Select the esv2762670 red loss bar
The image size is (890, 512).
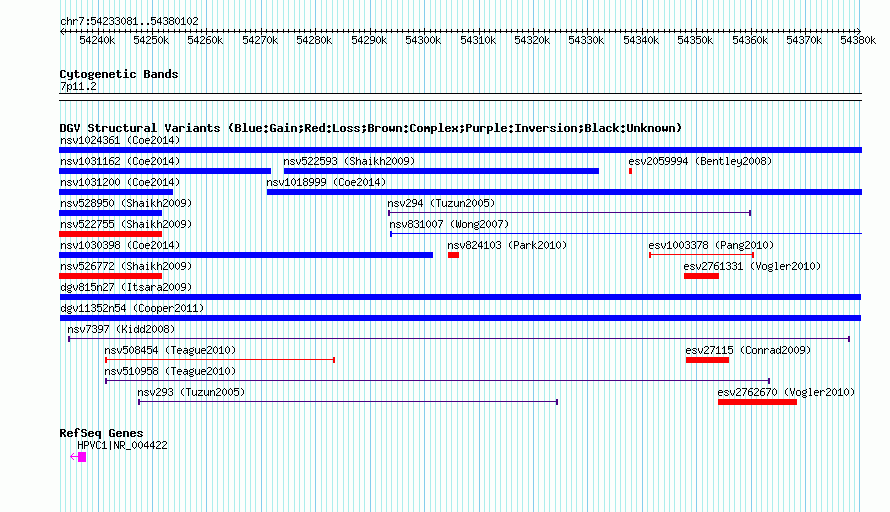pos(757,402)
